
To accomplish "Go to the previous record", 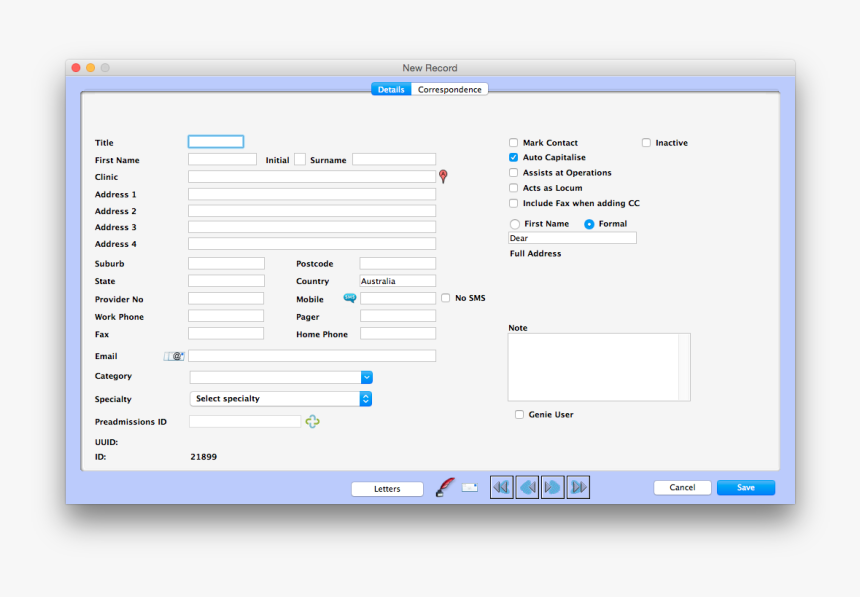I will pos(527,488).
